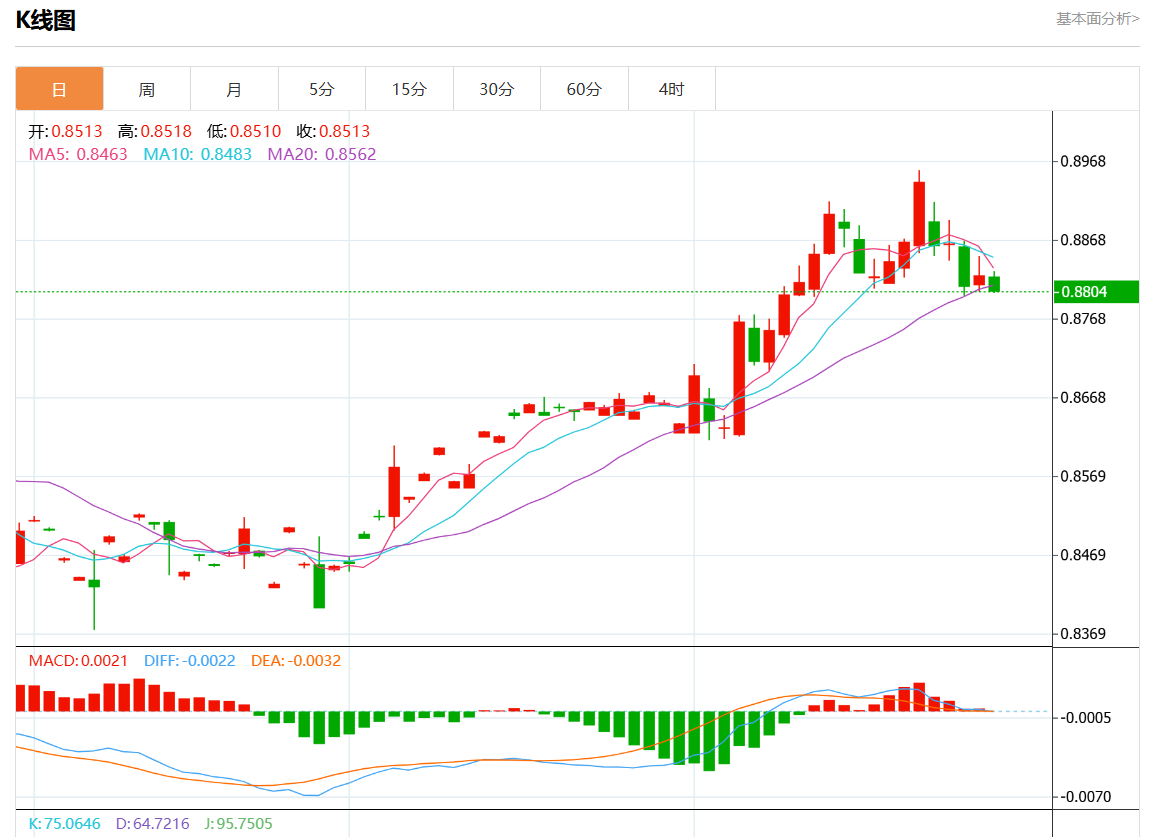Screen dimensions: 1157x837
Task: Open the 4时 interval tab
Action: (x=671, y=89)
